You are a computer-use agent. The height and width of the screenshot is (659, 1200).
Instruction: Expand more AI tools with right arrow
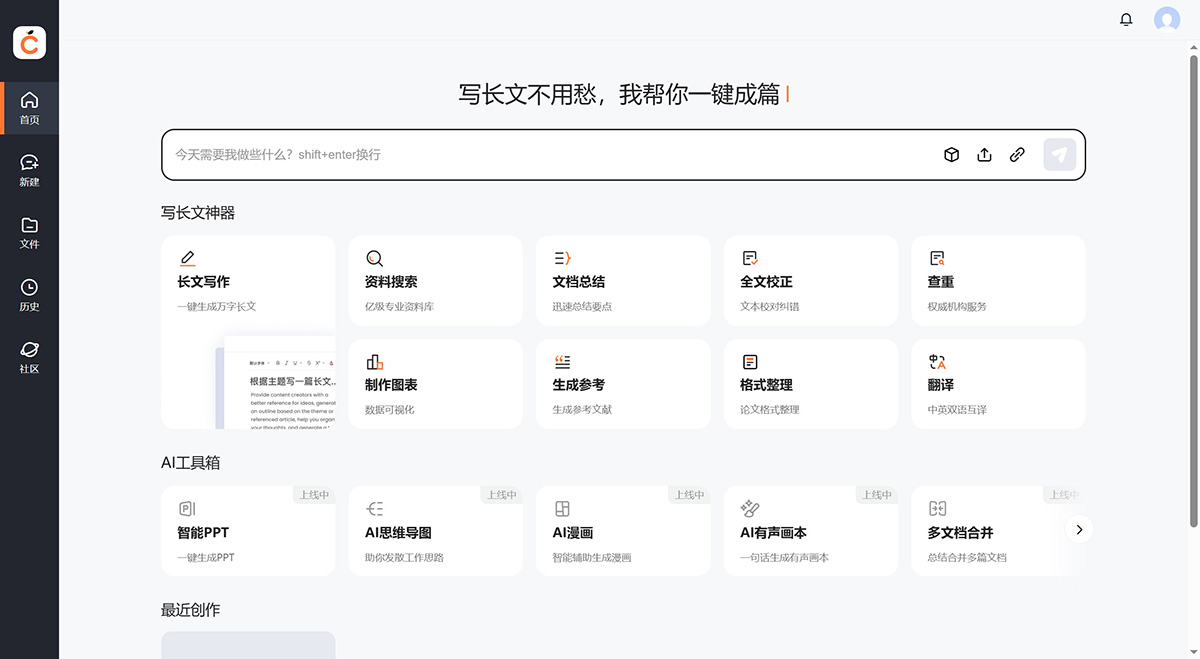1079,529
